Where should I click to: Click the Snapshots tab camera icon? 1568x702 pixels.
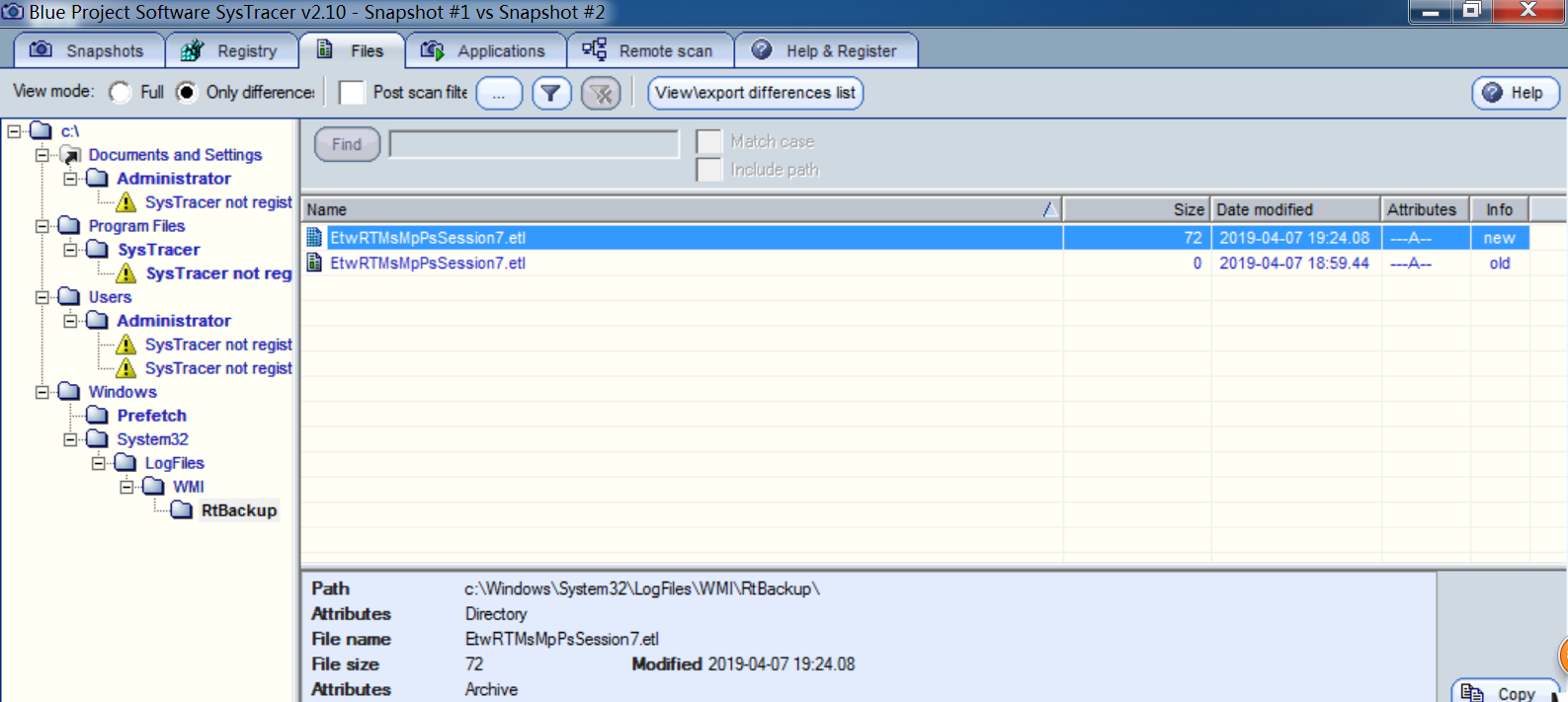click(41, 49)
